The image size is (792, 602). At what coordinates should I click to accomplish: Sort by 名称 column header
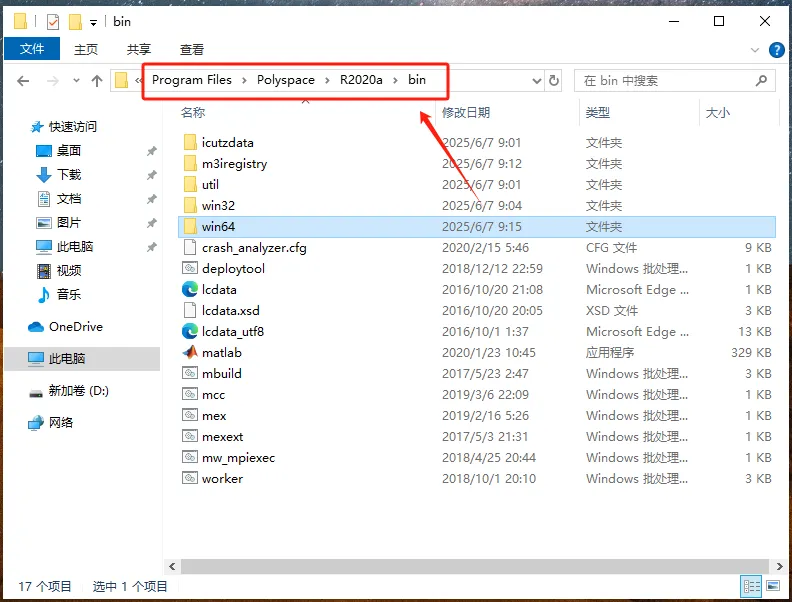193,112
